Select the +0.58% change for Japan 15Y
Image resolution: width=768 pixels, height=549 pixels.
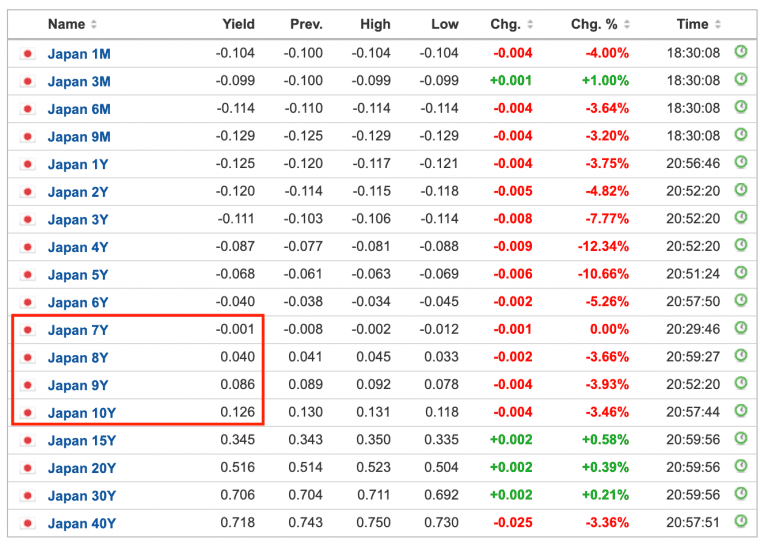pos(605,440)
